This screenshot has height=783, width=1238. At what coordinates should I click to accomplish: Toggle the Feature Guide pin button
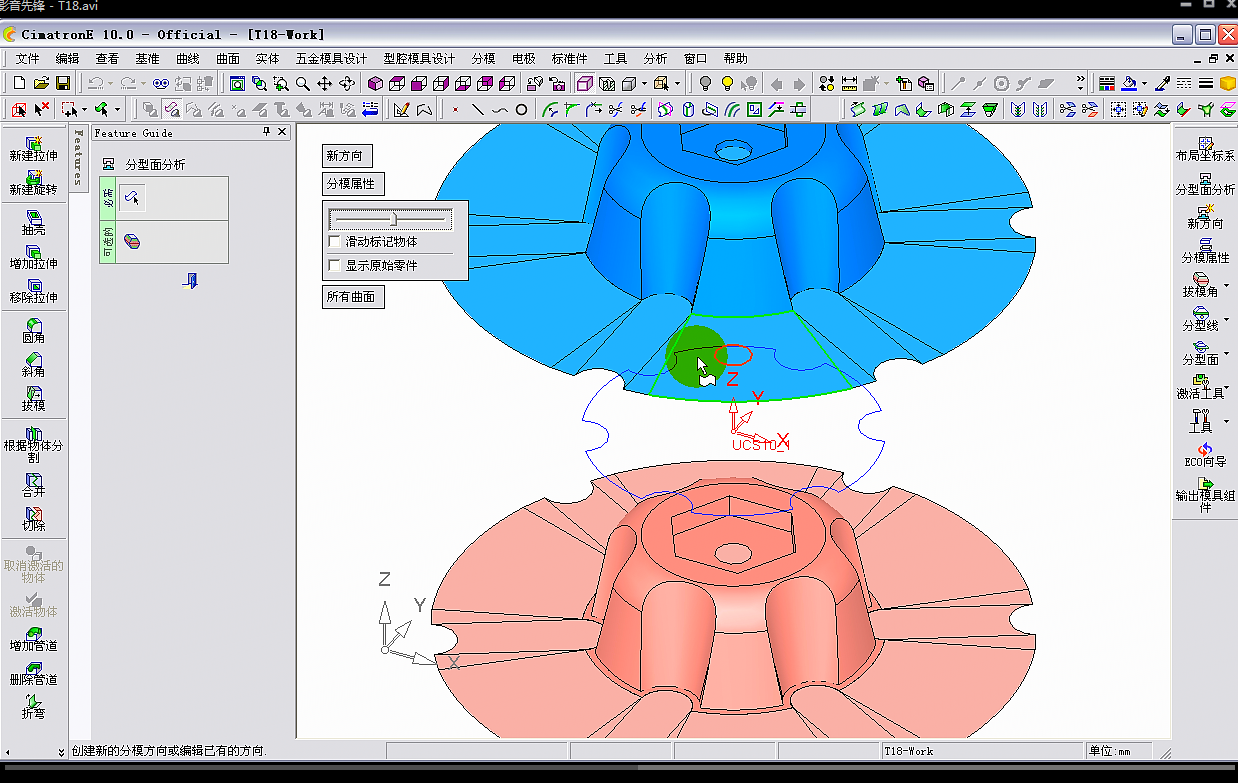(x=267, y=132)
